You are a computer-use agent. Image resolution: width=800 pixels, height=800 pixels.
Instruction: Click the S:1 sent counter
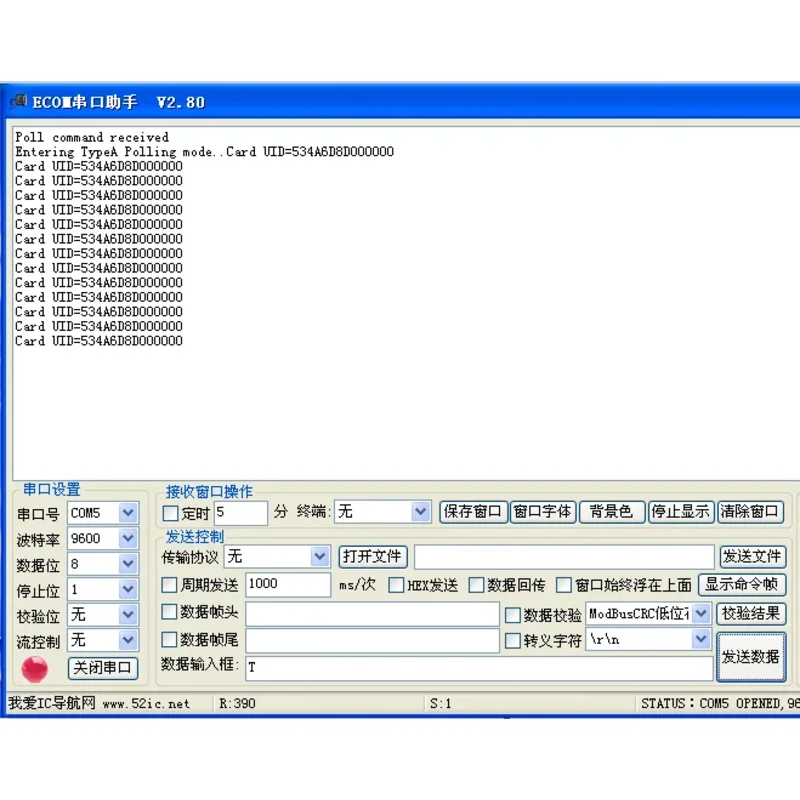441,704
